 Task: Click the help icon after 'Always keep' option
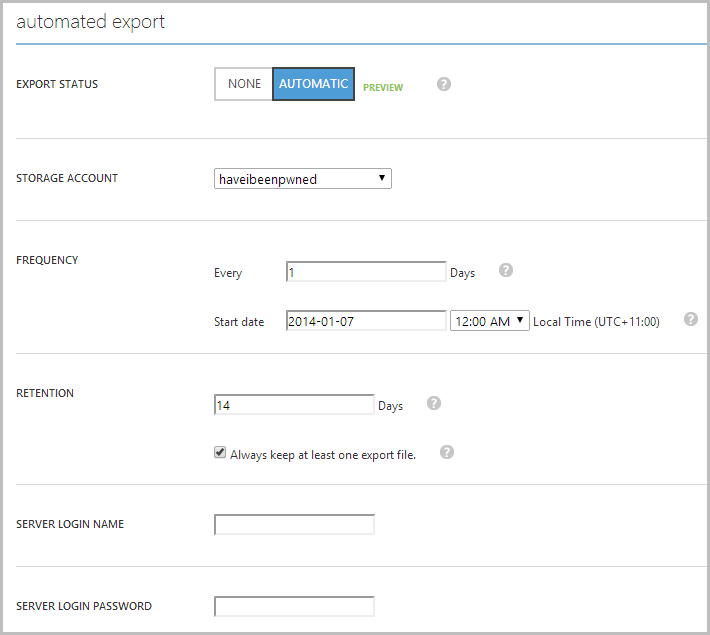pyautogui.click(x=447, y=452)
